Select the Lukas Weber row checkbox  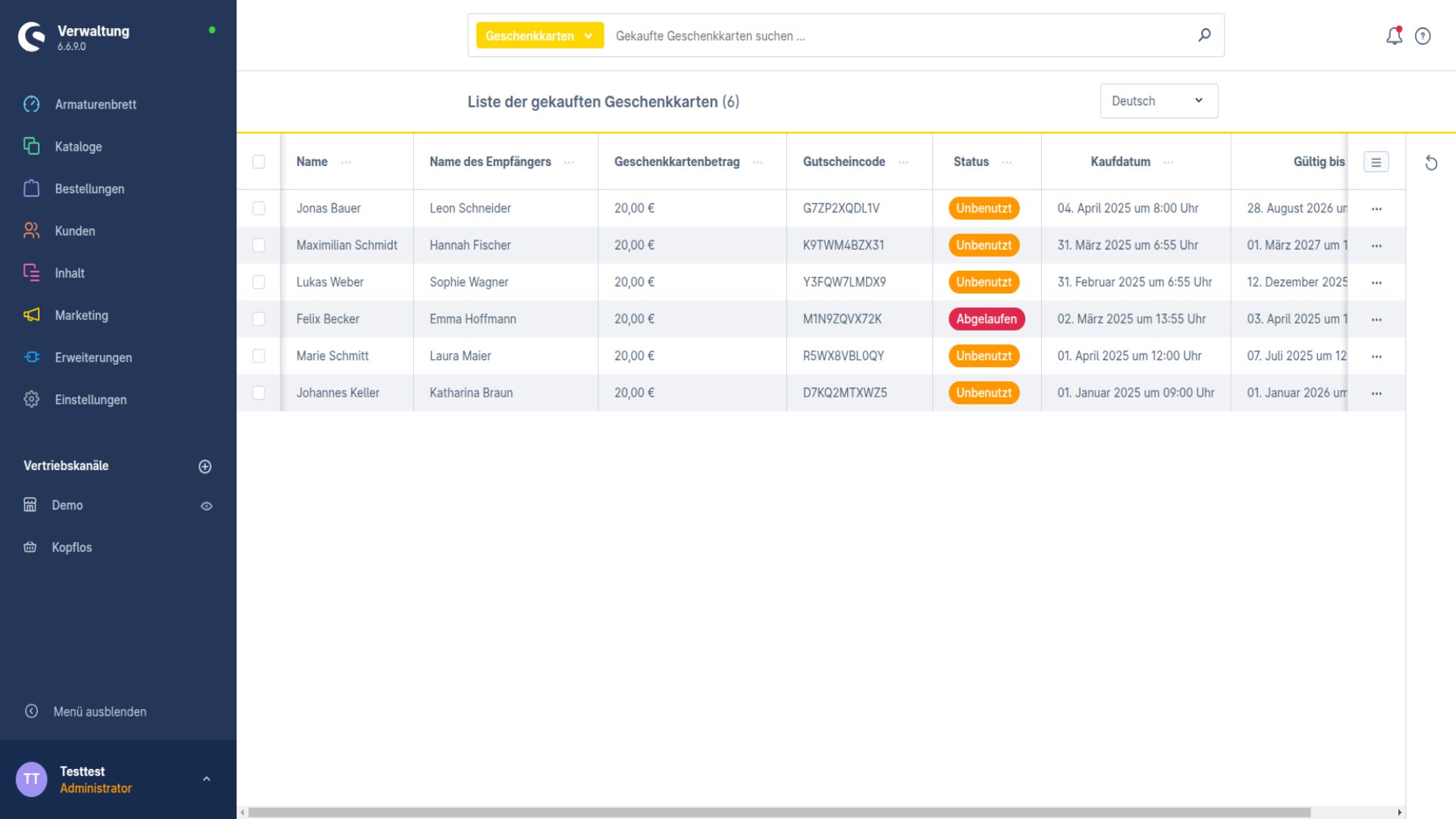tap(259, 282)
